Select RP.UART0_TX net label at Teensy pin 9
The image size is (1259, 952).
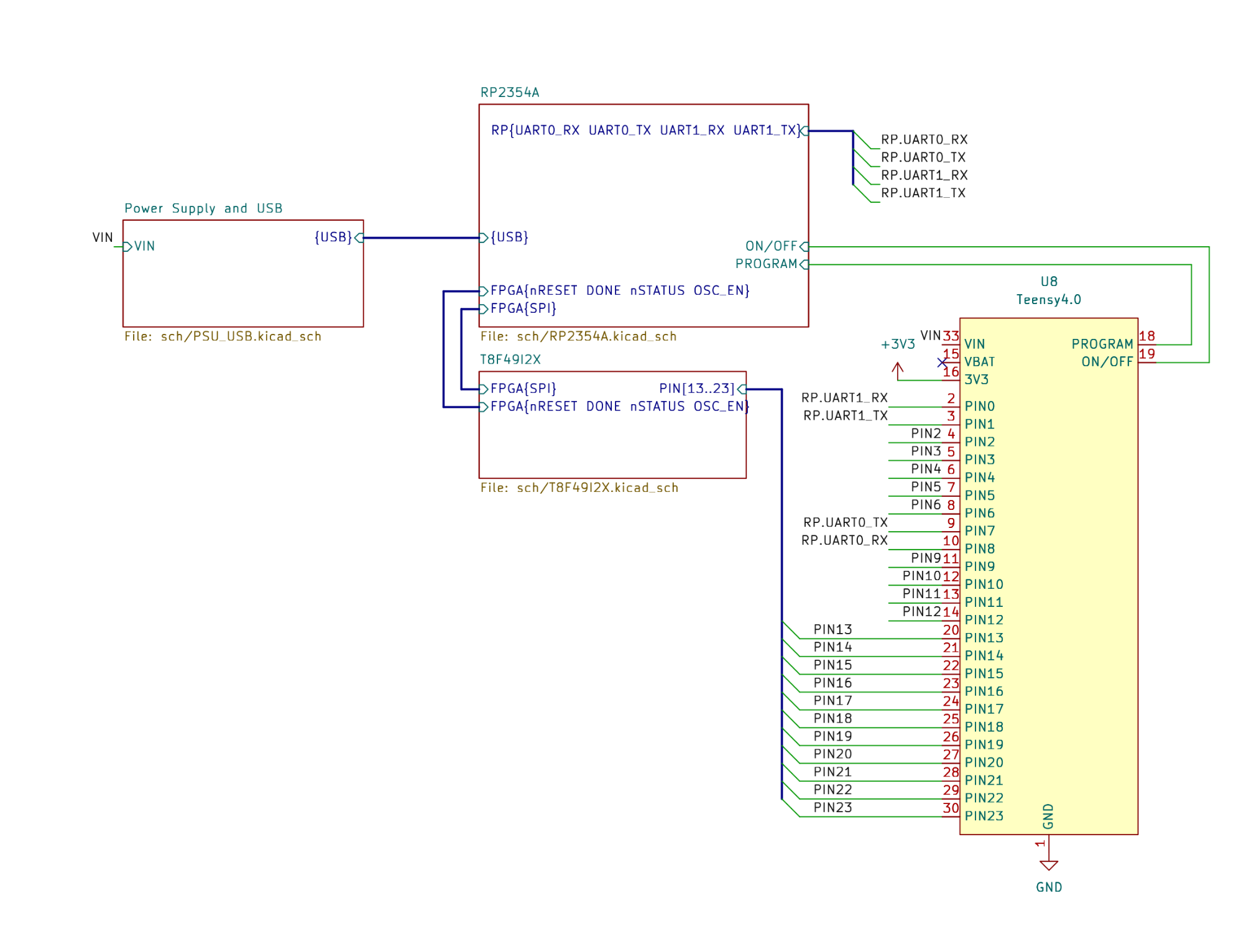coord(846,523)
